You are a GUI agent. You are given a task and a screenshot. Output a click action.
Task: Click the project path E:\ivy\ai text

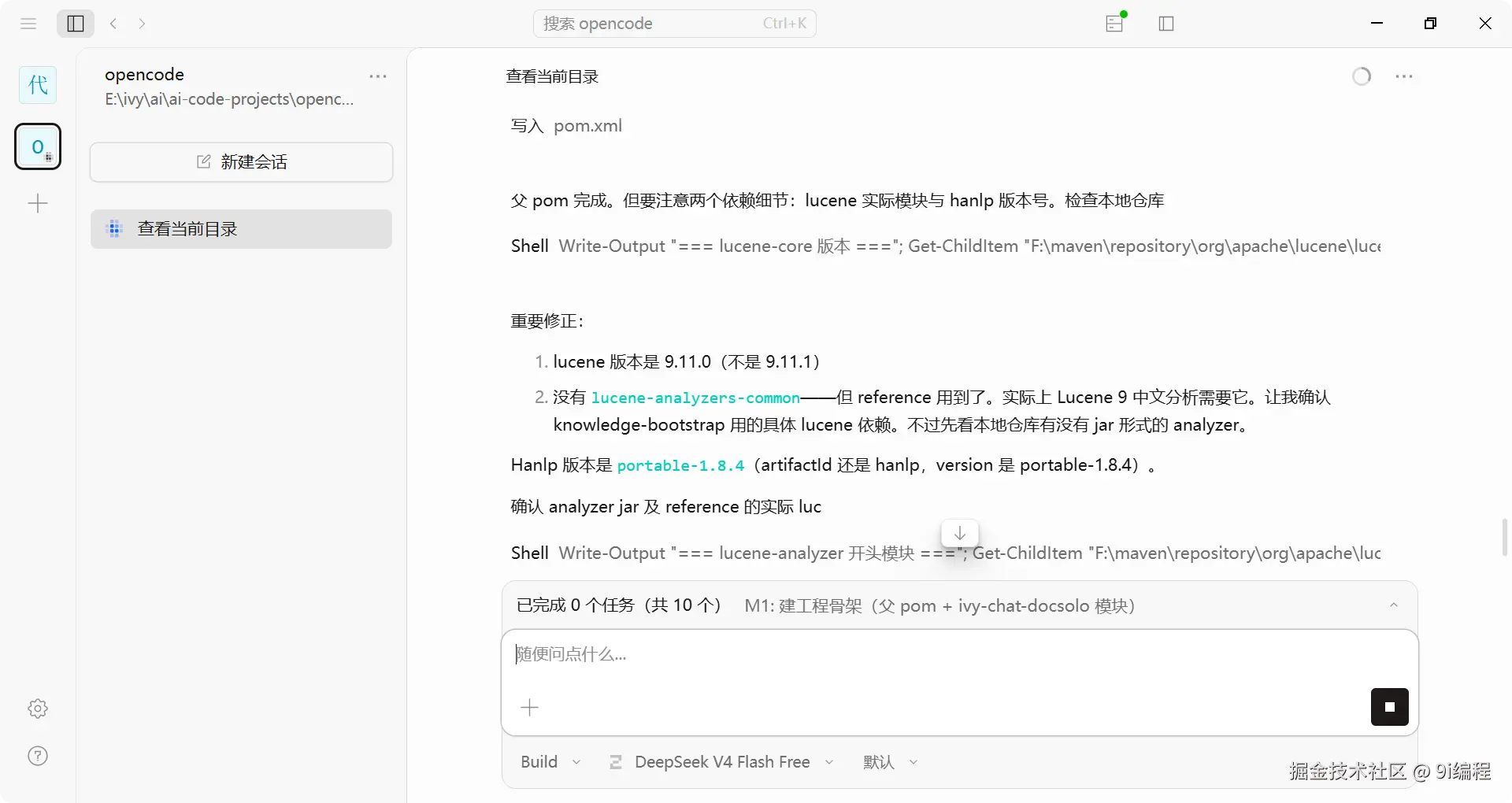point(229,99)
